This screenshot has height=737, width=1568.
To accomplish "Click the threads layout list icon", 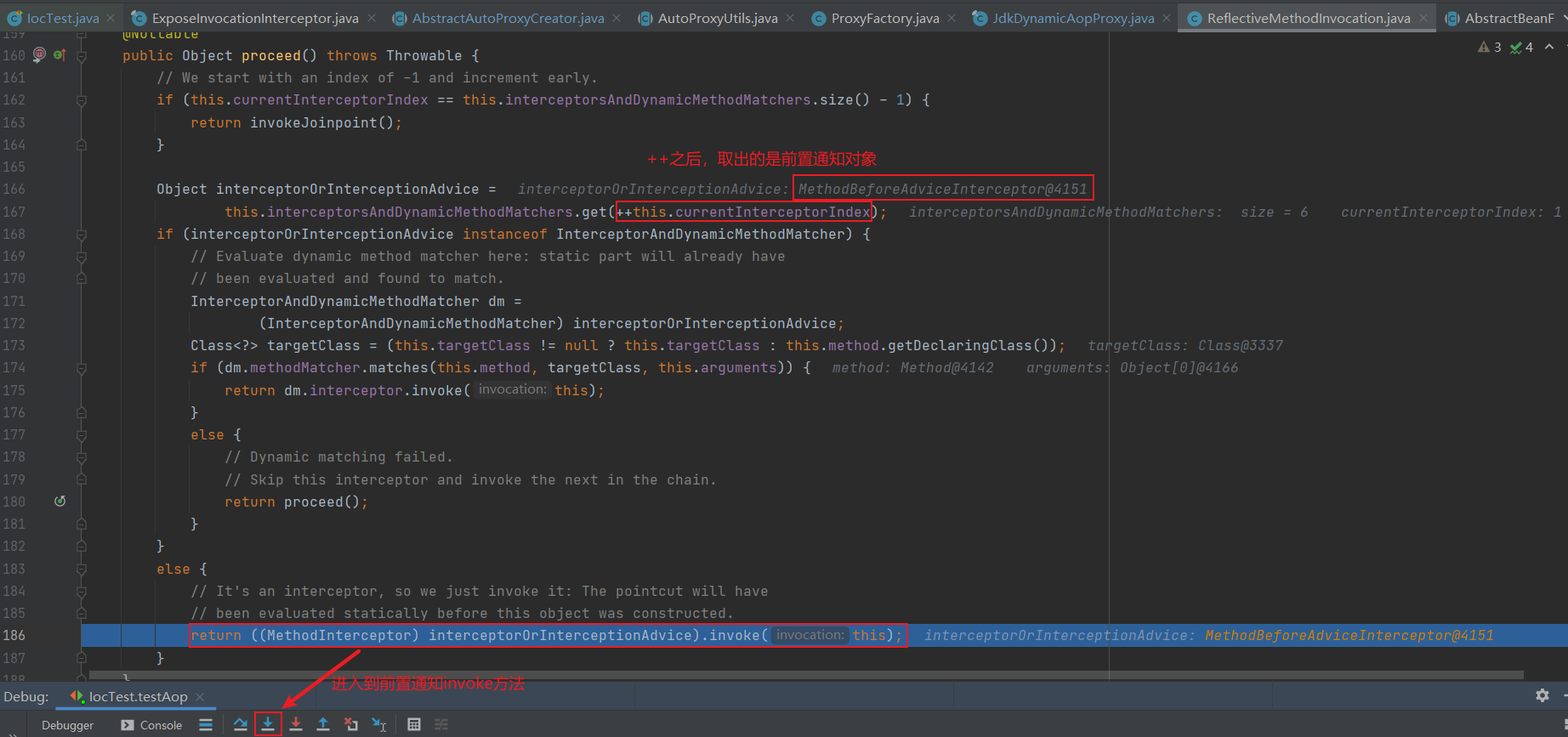I will click(206, 724).
